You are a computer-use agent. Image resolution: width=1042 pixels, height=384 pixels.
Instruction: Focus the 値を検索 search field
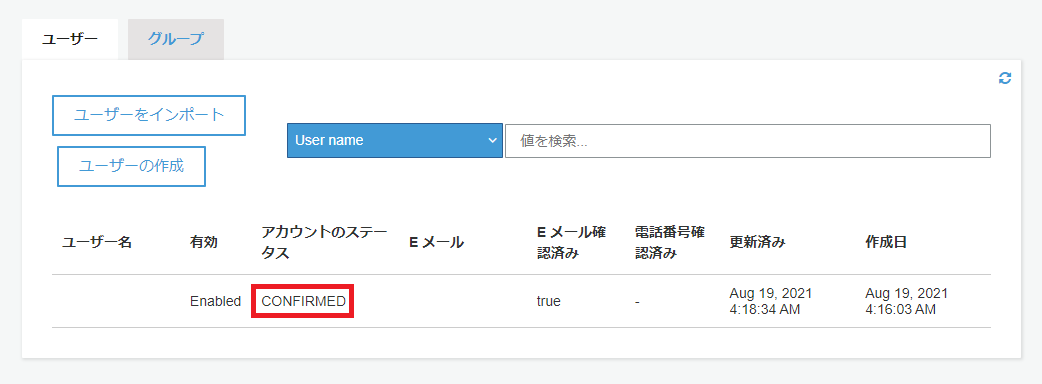point(748,141)
